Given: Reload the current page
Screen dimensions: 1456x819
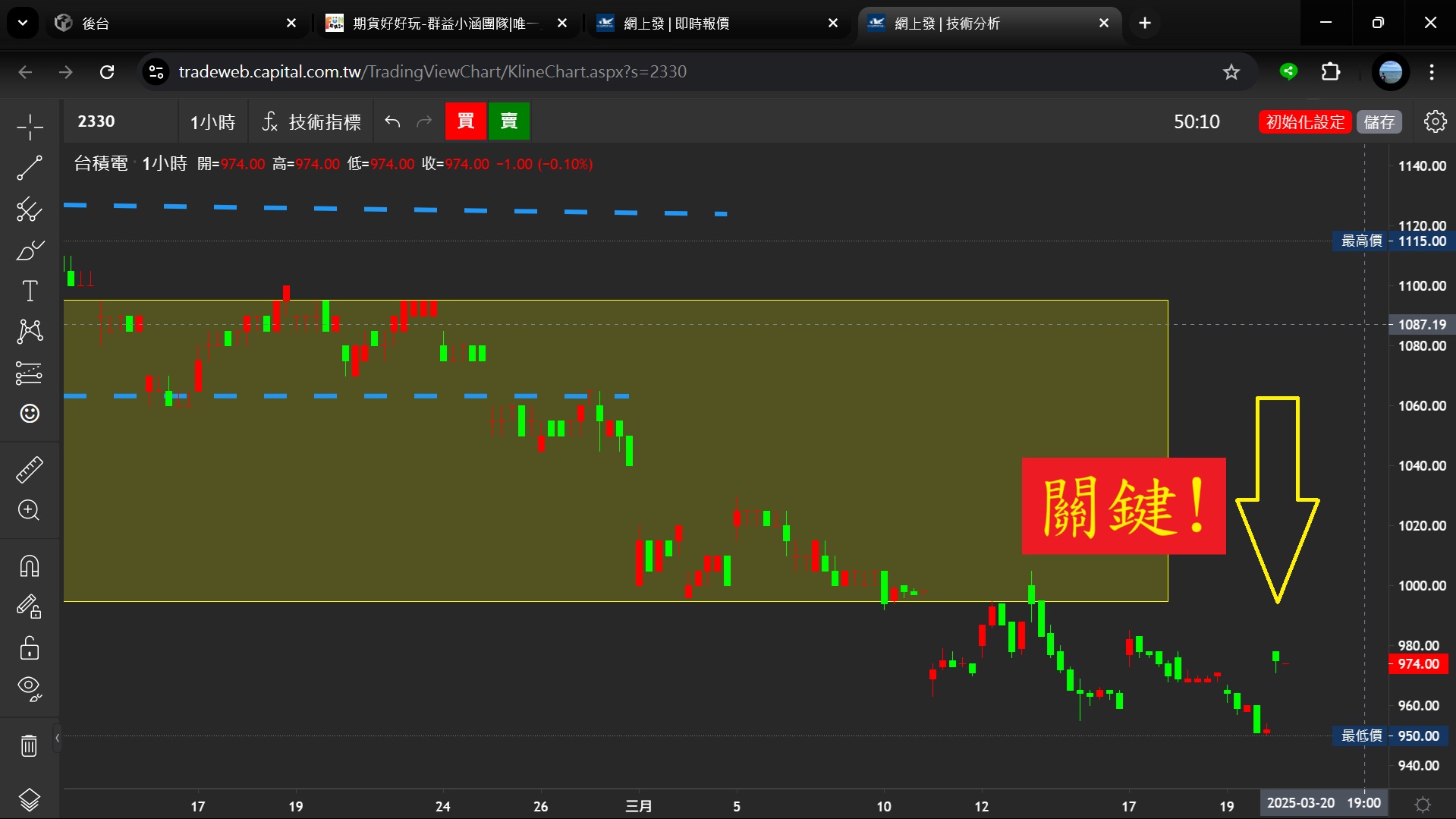Looking at the screenshot, I should (x=107, y=72).
